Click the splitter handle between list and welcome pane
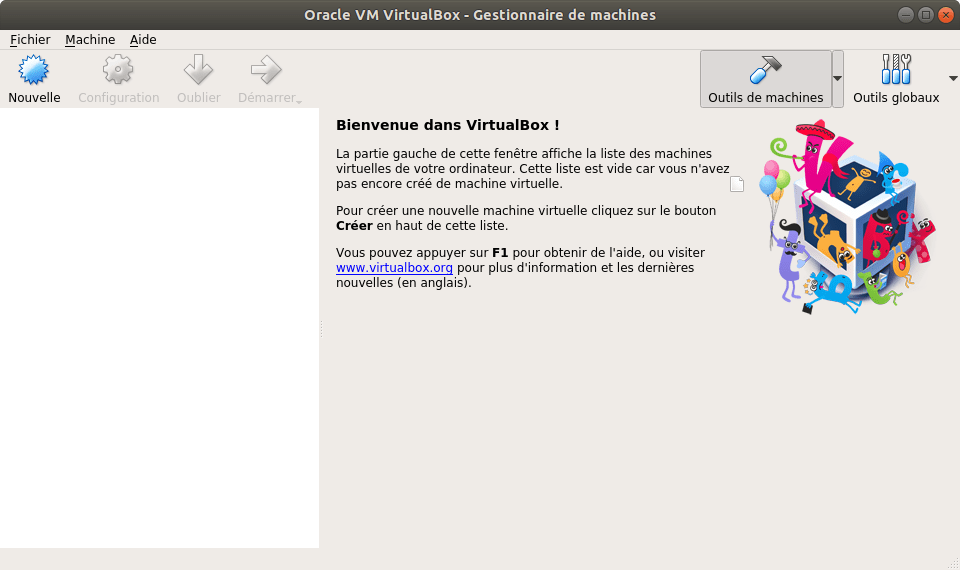Viewport: 960px width, 570px height. 321,329
